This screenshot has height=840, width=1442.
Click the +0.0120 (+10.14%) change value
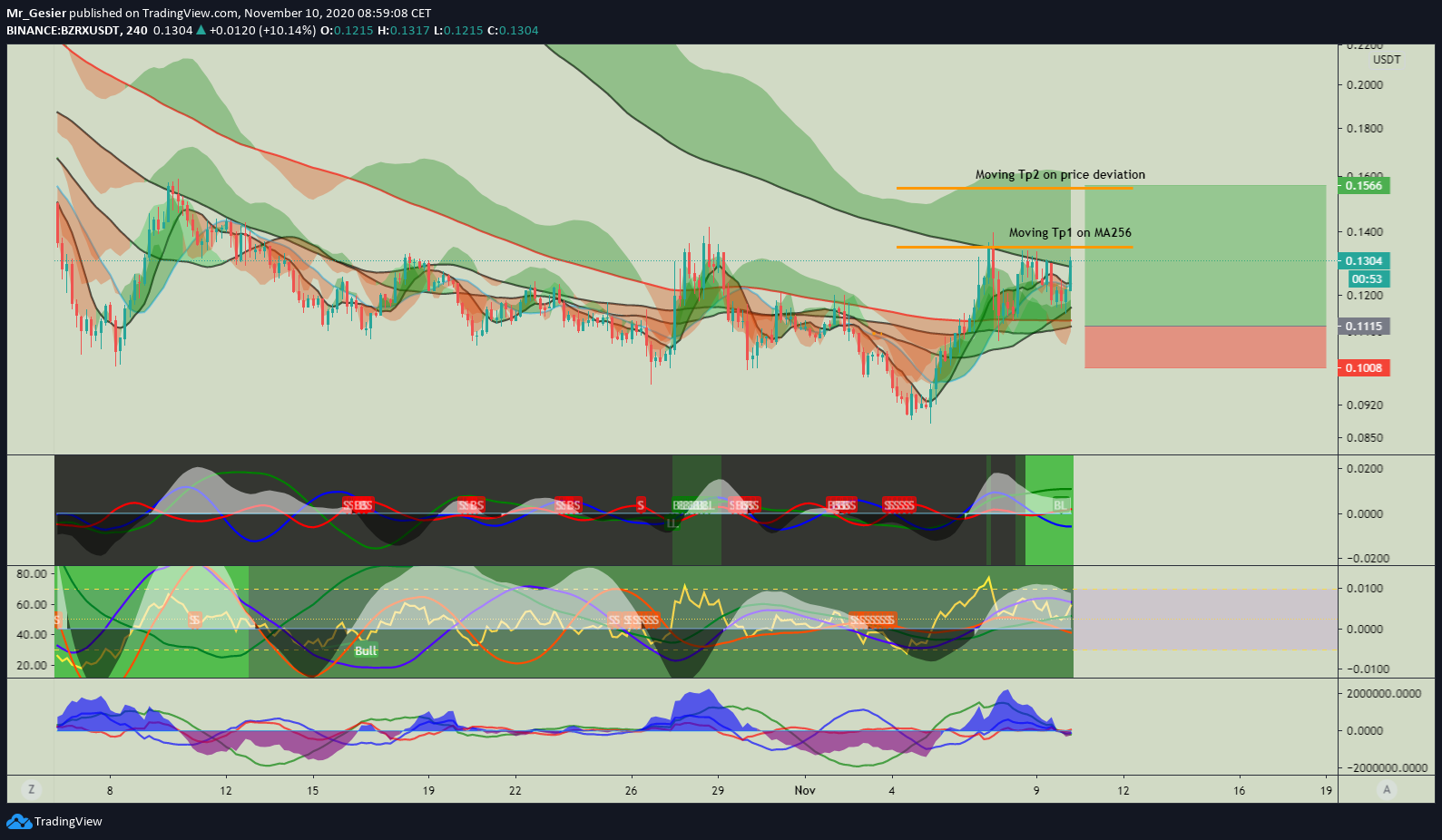click(x=263, y=30)
